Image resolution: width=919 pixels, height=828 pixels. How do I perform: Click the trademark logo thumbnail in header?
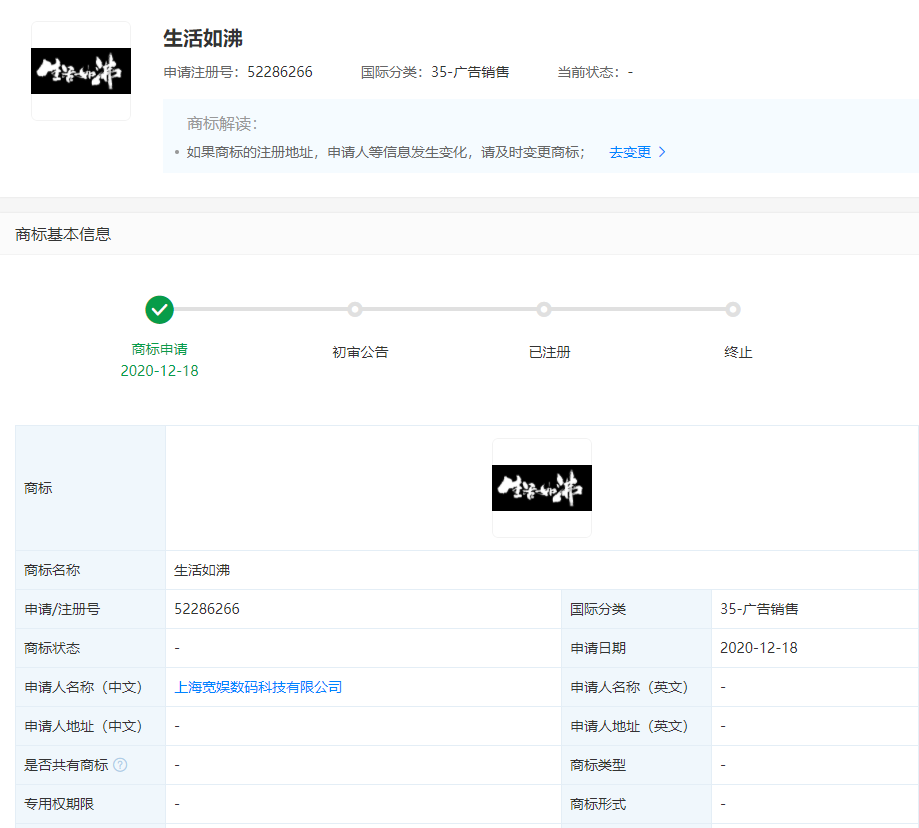click(x=81, y=71)
